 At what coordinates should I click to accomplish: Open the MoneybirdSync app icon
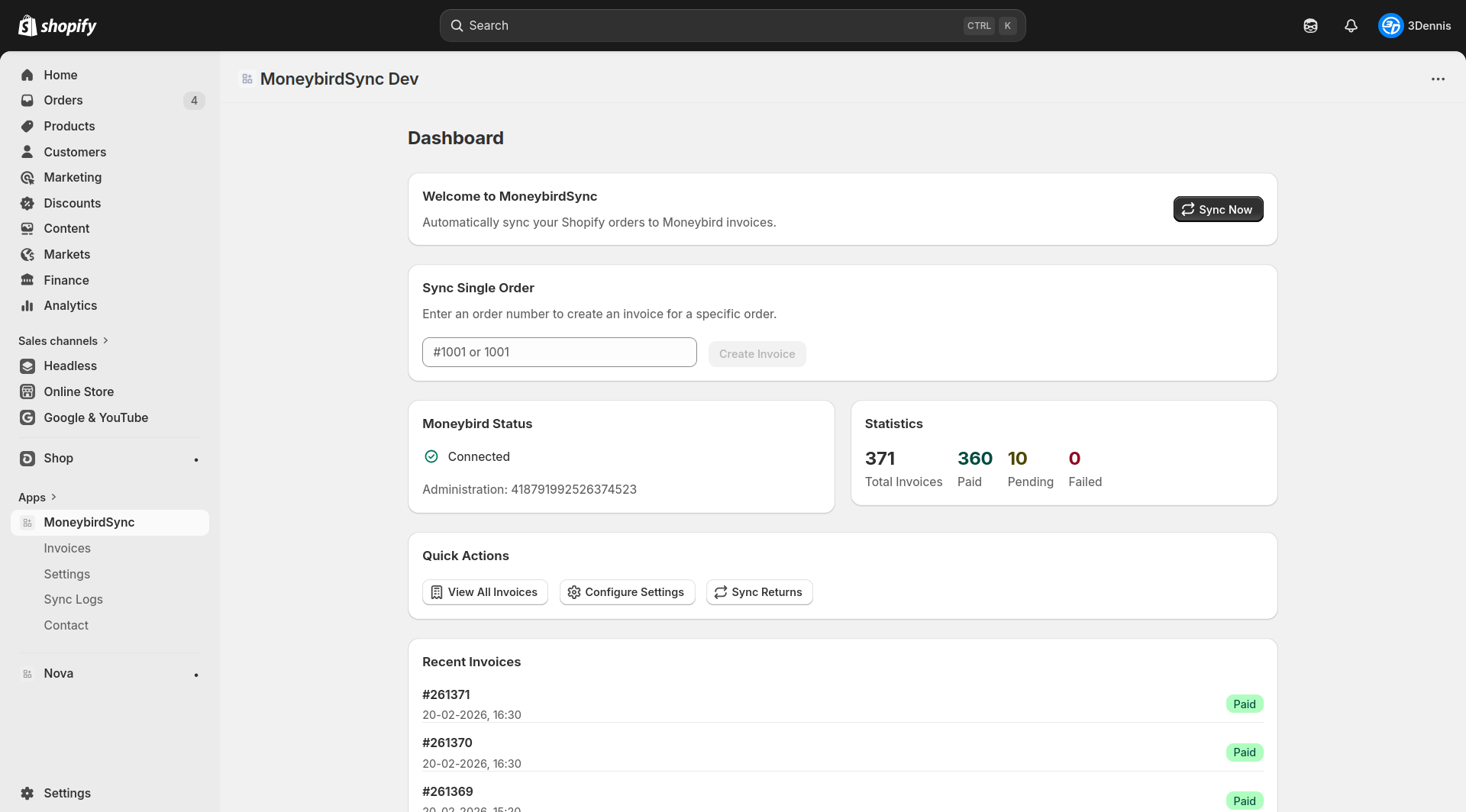29,522
